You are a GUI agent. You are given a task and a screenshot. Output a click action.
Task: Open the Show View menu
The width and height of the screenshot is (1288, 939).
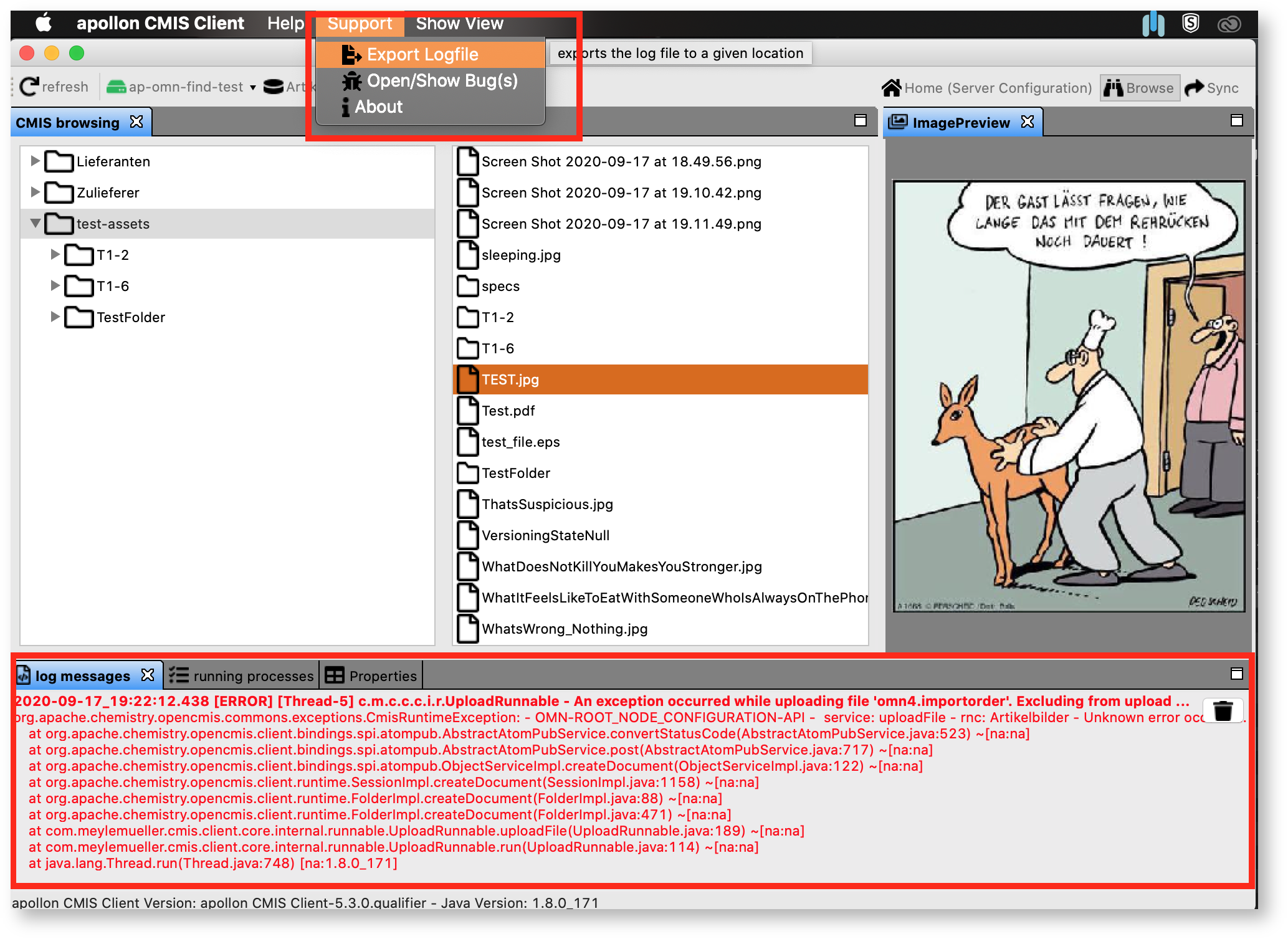point(459,24)
